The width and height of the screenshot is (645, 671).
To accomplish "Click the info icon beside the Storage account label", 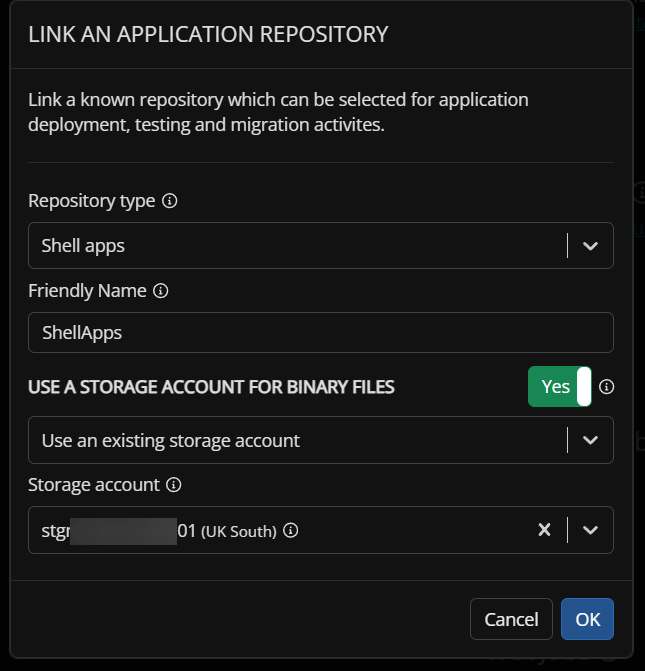I will point(173,485).
